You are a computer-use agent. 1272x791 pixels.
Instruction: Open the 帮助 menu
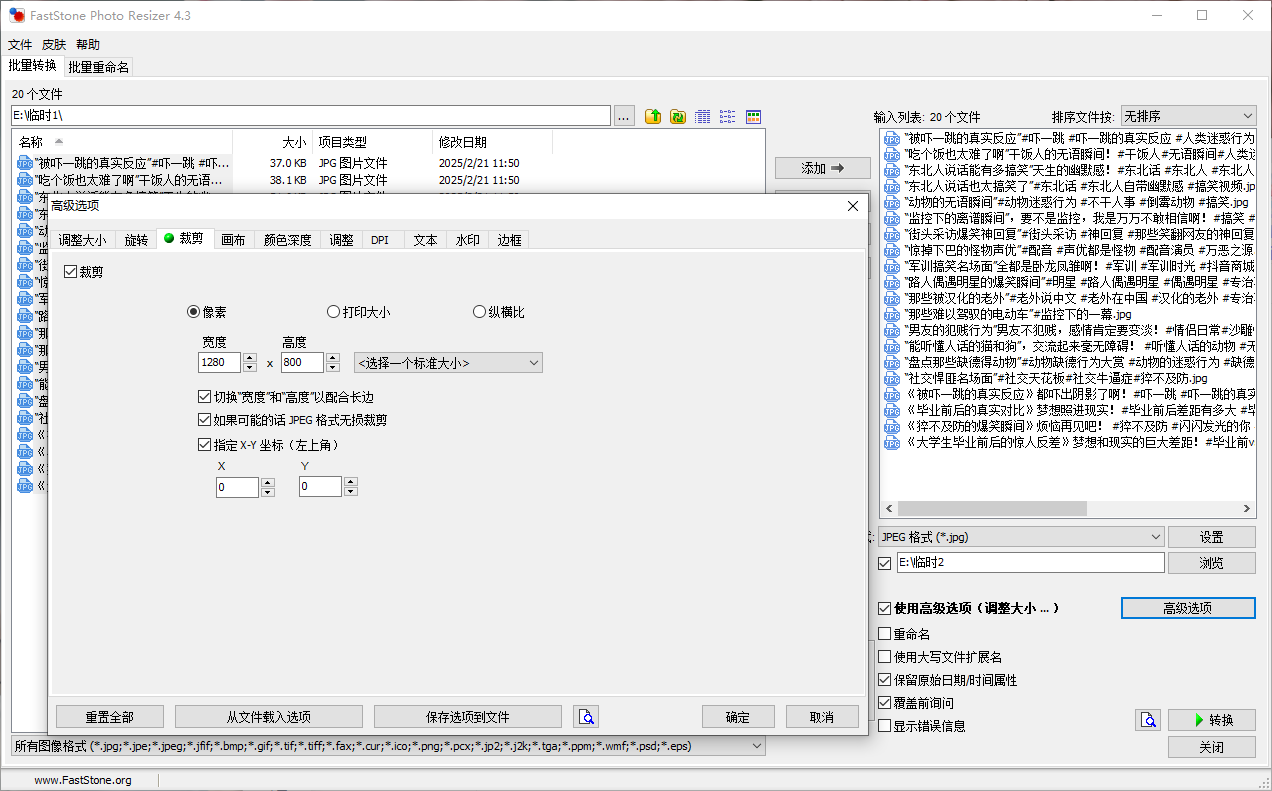(x=88, y=45)
